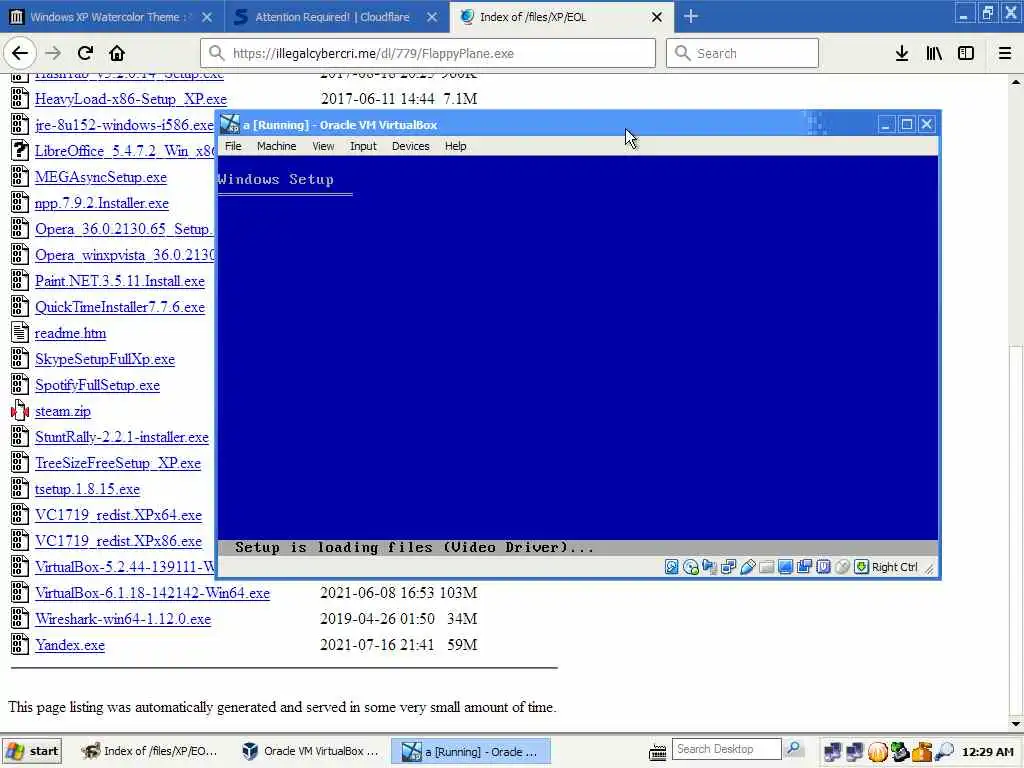Click the Search Desktop magnifier button

[x=793, y=749]
